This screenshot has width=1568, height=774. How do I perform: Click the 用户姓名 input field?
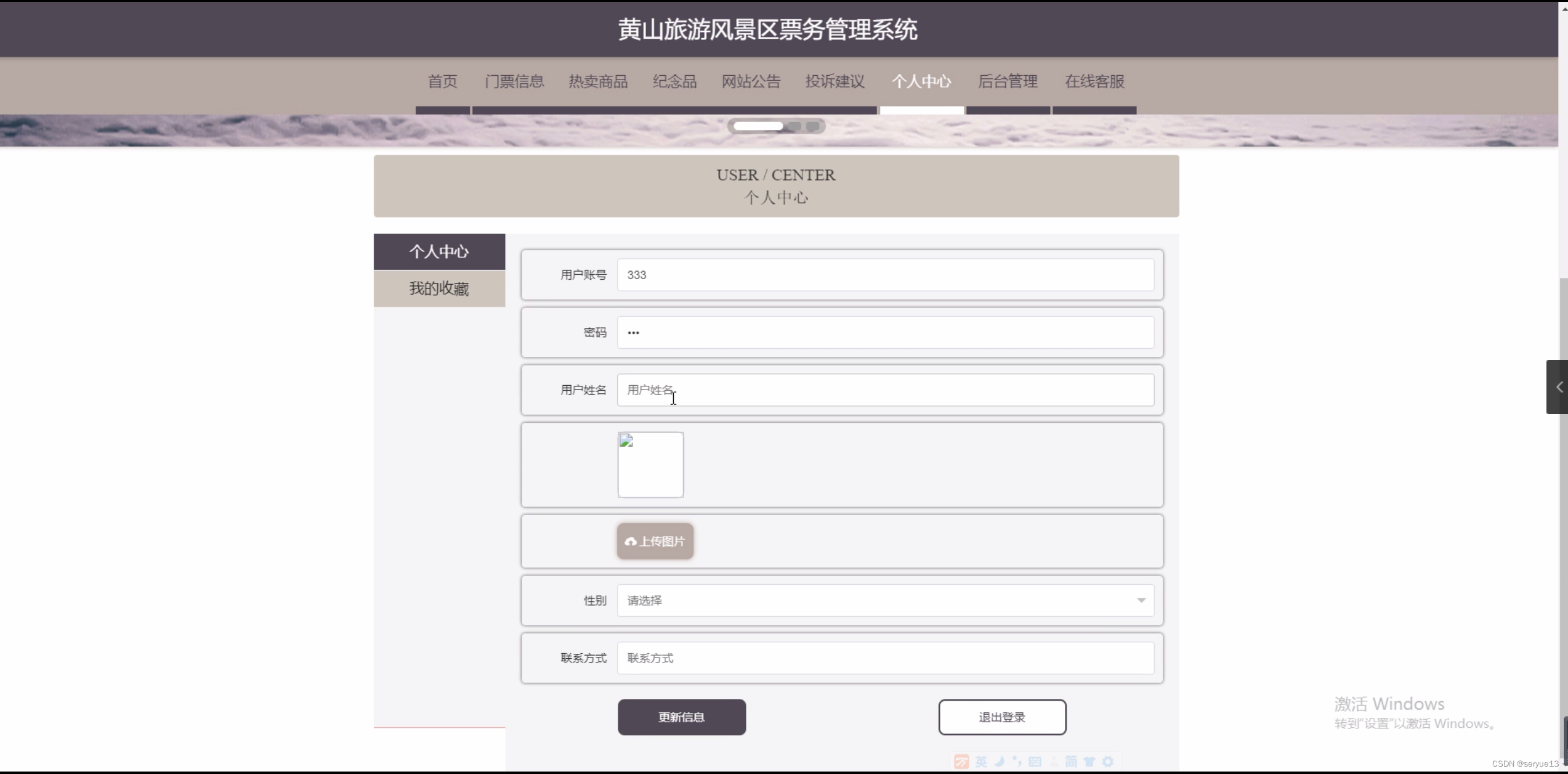[x=885, y=389]
